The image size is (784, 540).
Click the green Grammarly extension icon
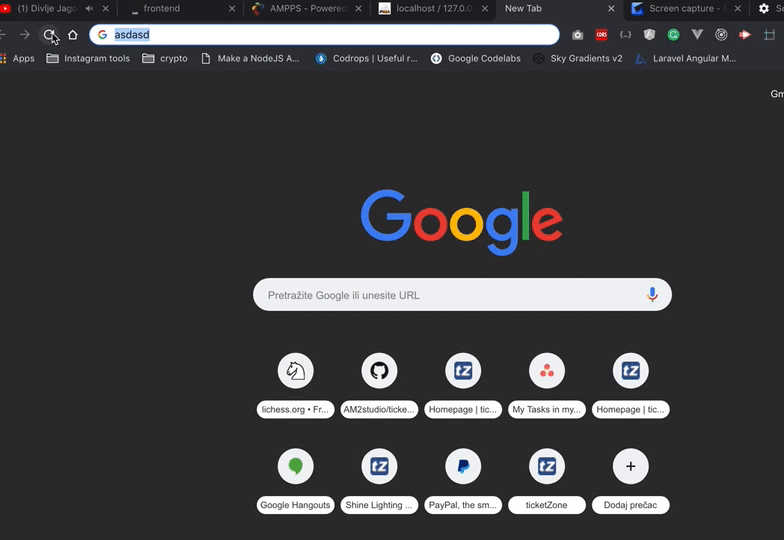[x=674, y=34]
